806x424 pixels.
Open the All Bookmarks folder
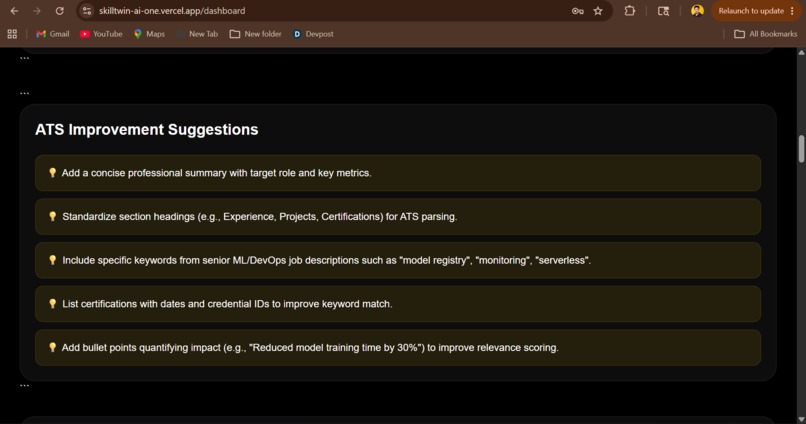[x=765, y=34]
